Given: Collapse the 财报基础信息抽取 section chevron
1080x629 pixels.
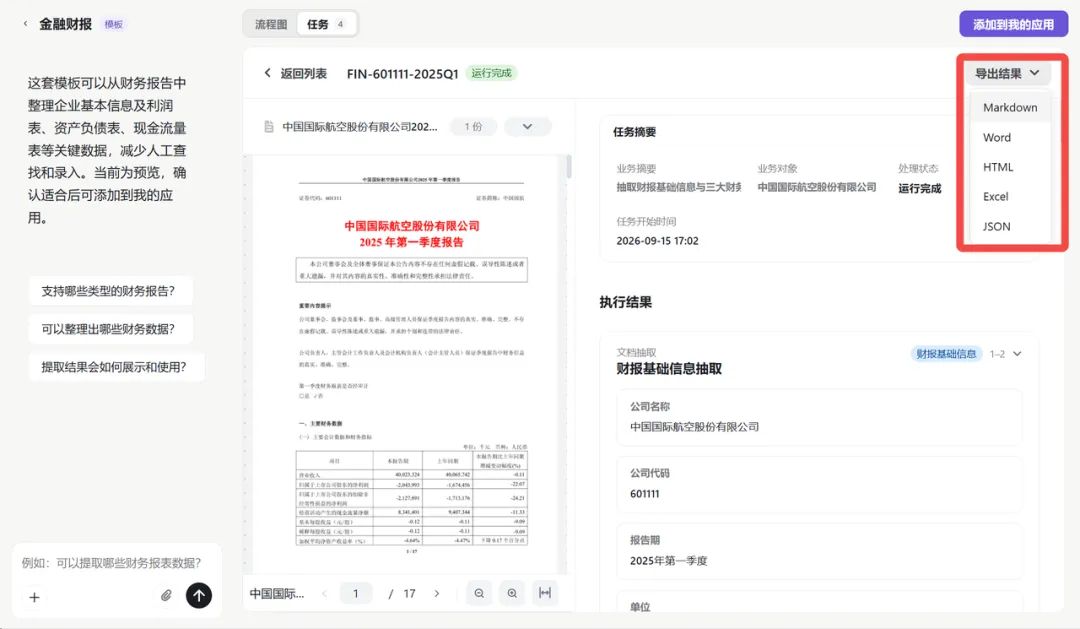Looking at the screenshot, I should click(1017, 354).
